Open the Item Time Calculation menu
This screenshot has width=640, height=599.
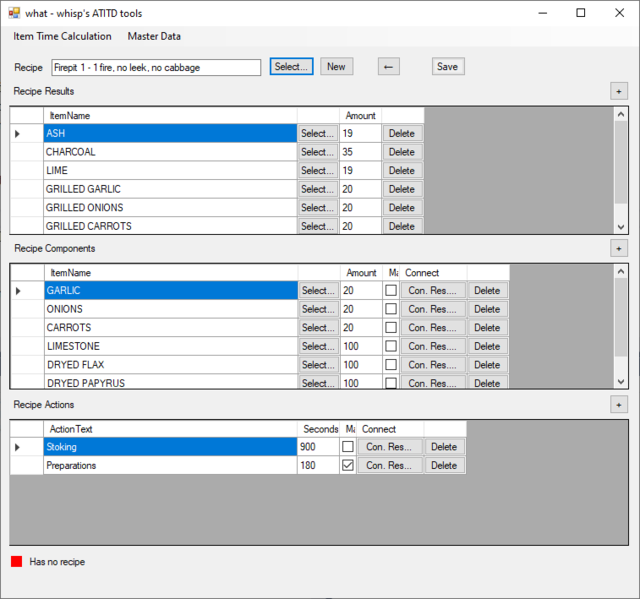coord(62,37)
